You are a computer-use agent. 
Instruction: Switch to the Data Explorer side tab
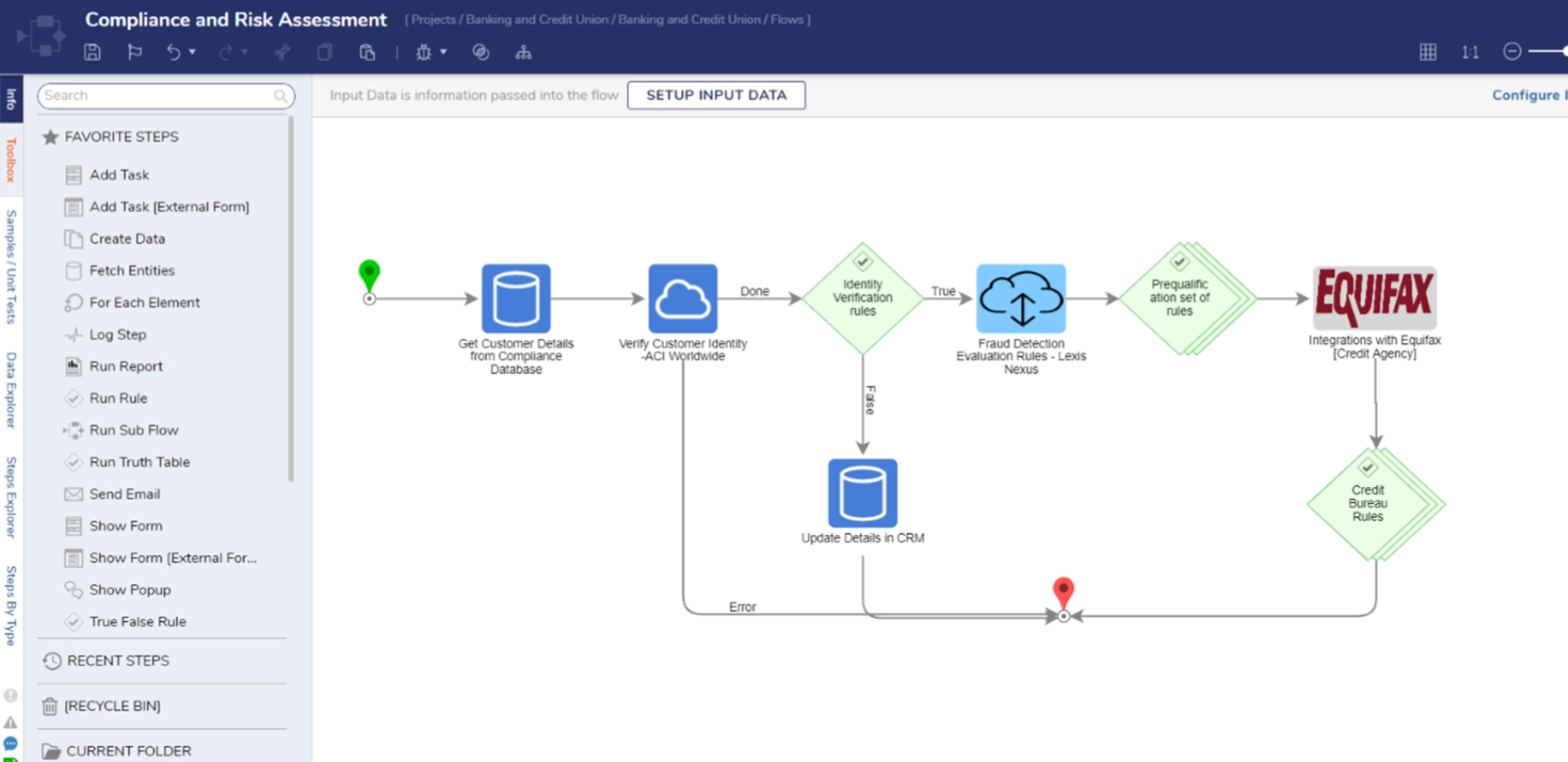11,390
